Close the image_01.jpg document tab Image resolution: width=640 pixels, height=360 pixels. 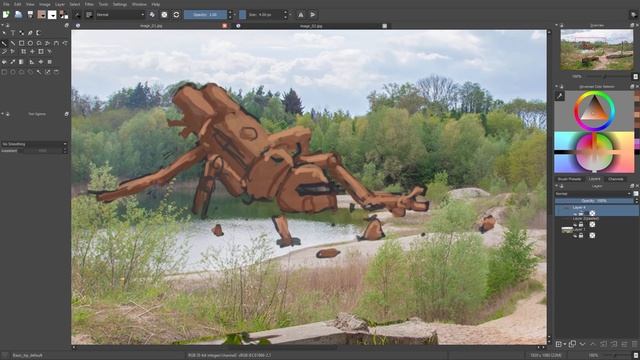click(224, 26)
